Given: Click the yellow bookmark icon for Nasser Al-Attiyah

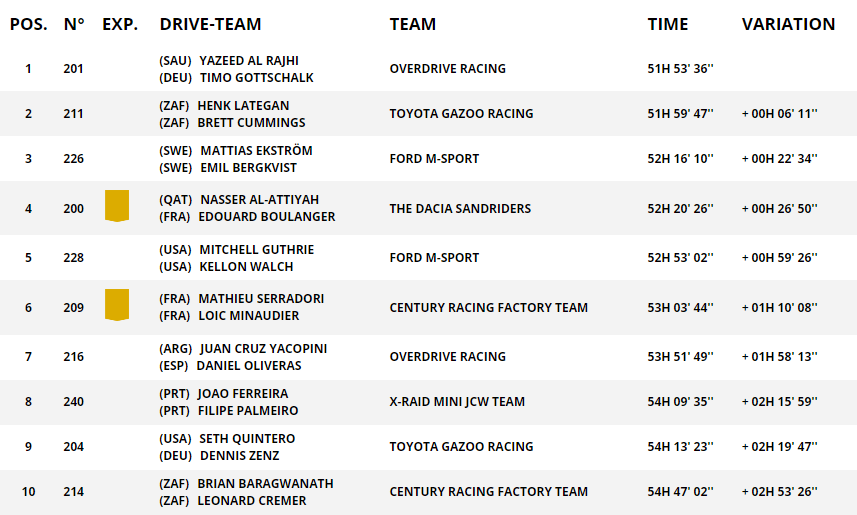Looking at the screenshot, I should [x=117, y=206].
